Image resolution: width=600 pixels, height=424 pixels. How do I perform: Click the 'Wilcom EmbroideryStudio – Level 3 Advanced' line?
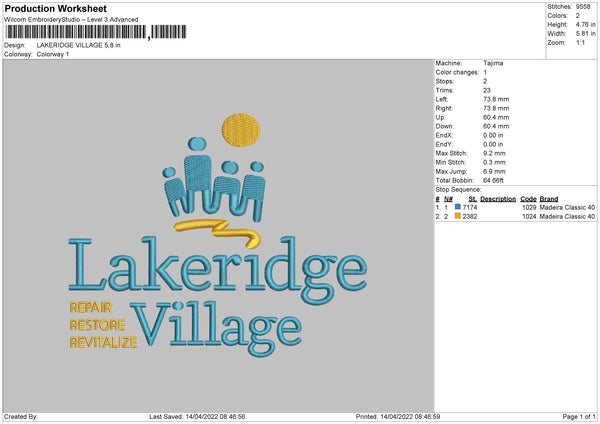pos(71,20)
